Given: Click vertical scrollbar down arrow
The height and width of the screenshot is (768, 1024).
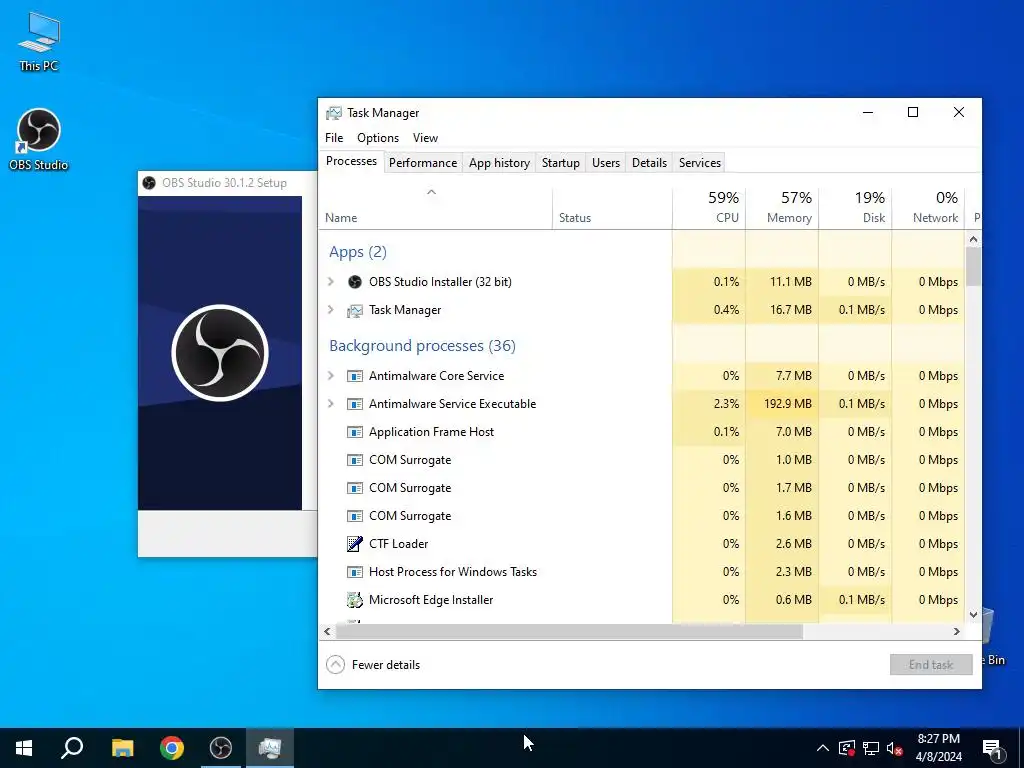Looking at the screenshot, I should (x=973, y=615).
